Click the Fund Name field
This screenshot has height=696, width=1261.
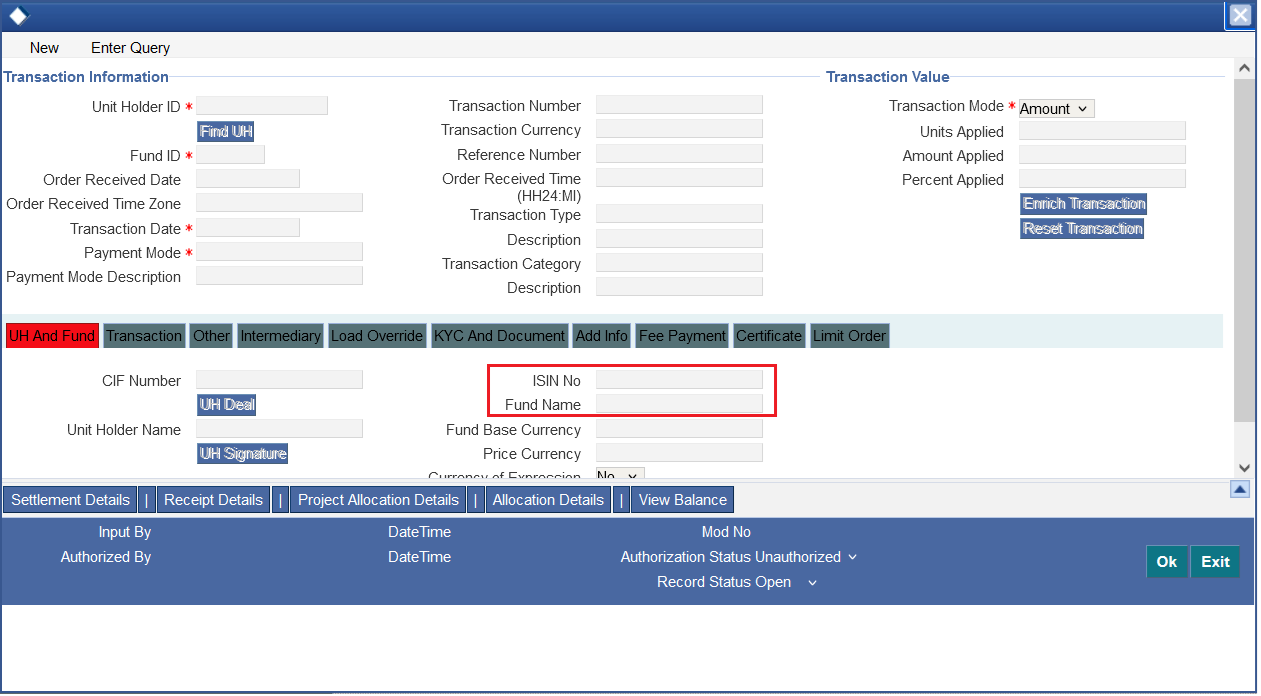click(679, 404)
